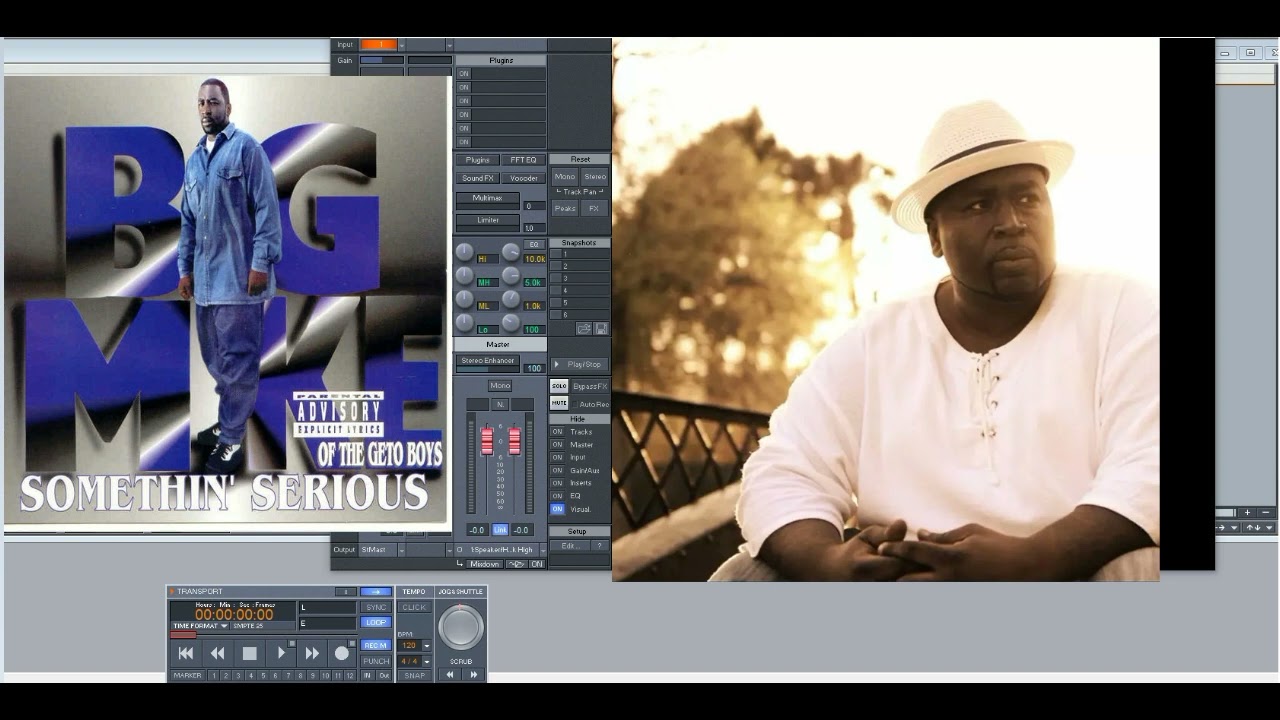Click the question mark help button in Setup

coord(598,546)
